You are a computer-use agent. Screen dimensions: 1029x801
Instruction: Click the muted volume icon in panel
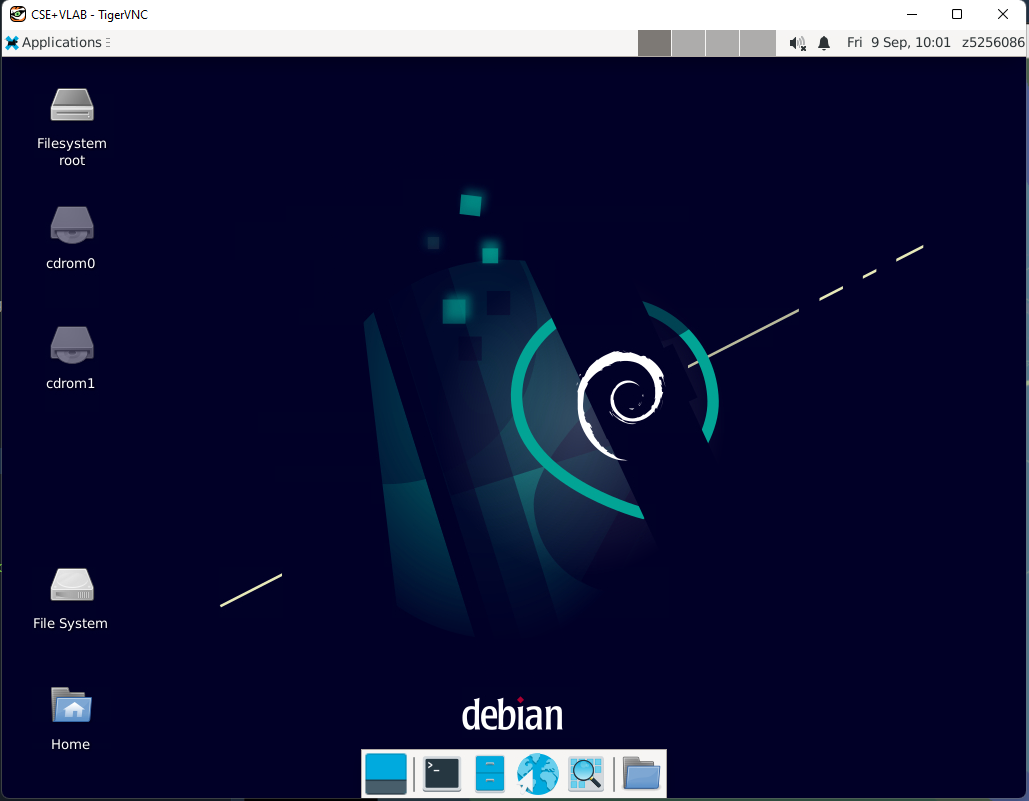coord(797,43)
